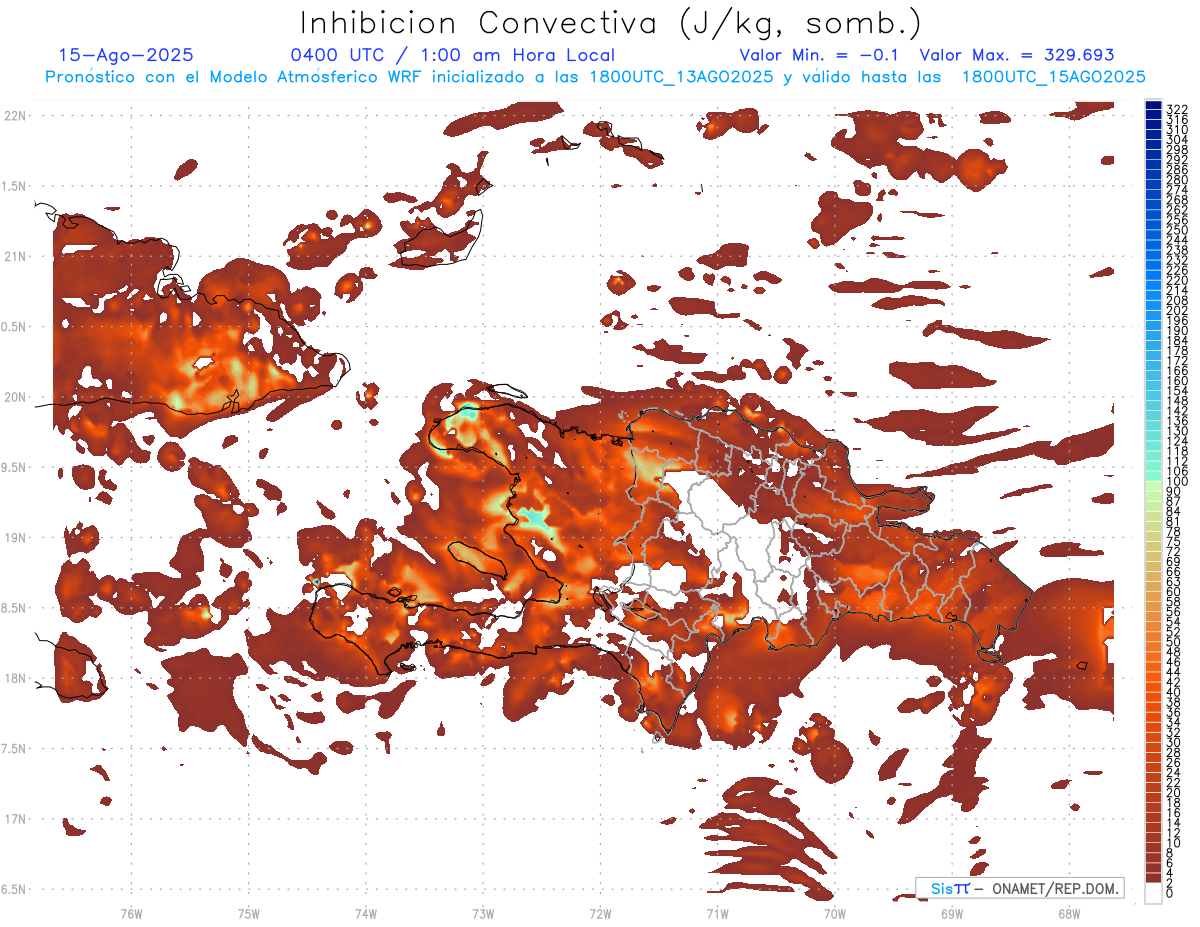The image size is (1200, 927).
Task: Click the 71W longitude label
Action: (717, 913)
